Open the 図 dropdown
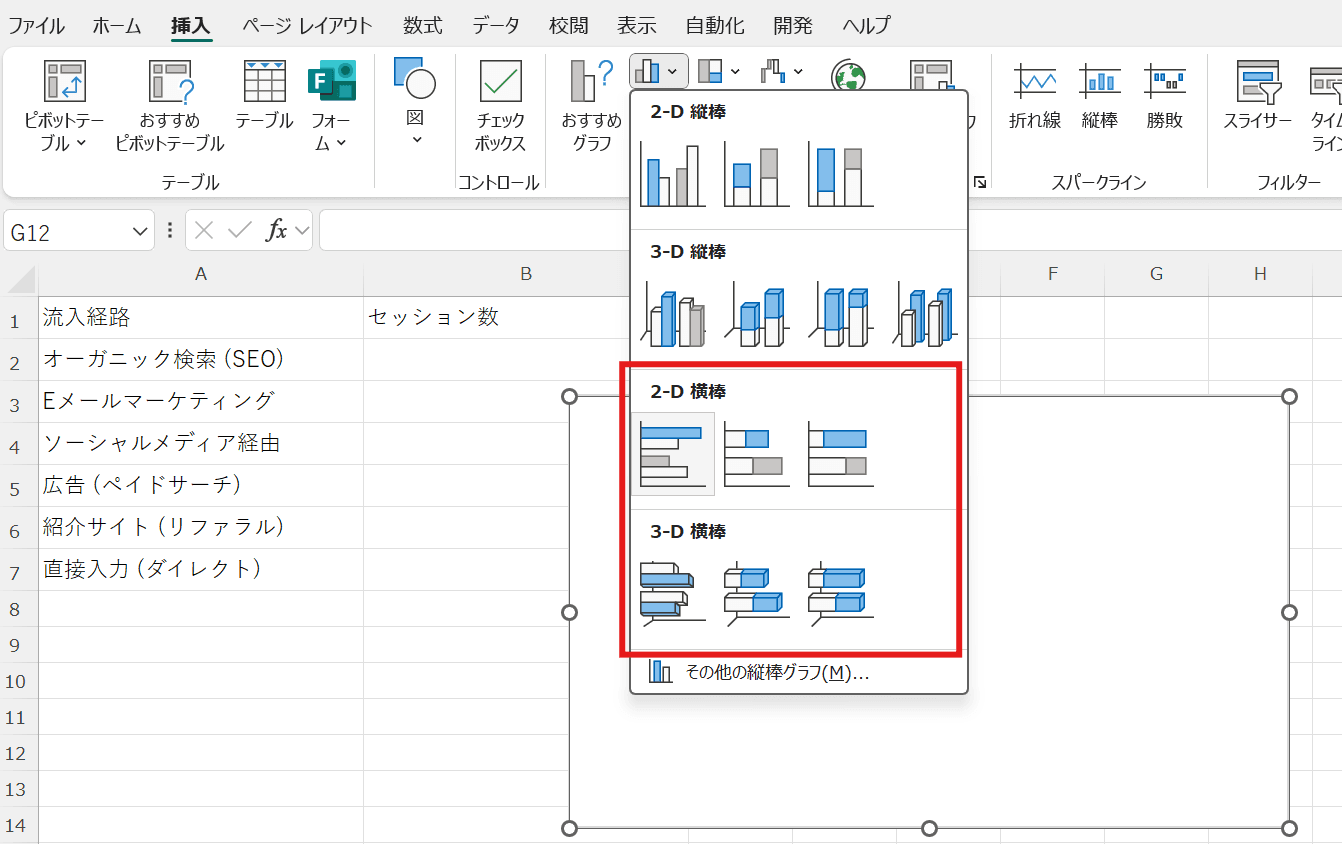 coord(413,95)
